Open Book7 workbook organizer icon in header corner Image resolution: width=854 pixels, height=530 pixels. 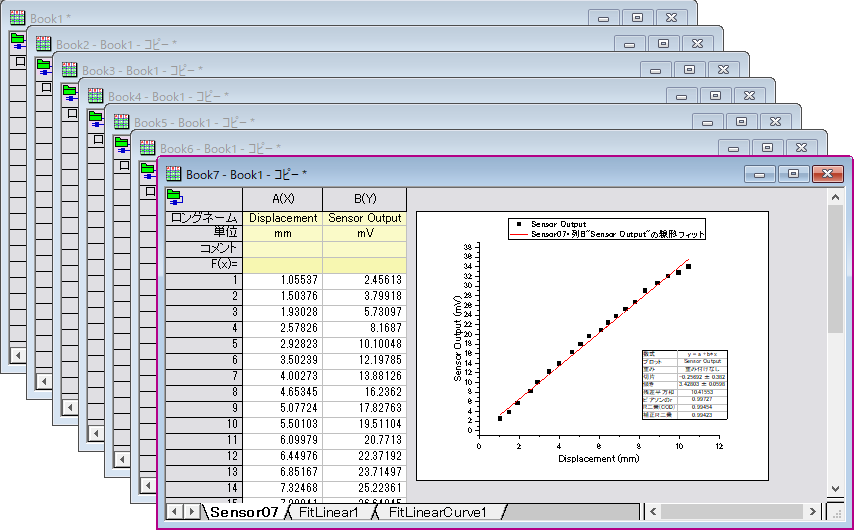(174, 197)
